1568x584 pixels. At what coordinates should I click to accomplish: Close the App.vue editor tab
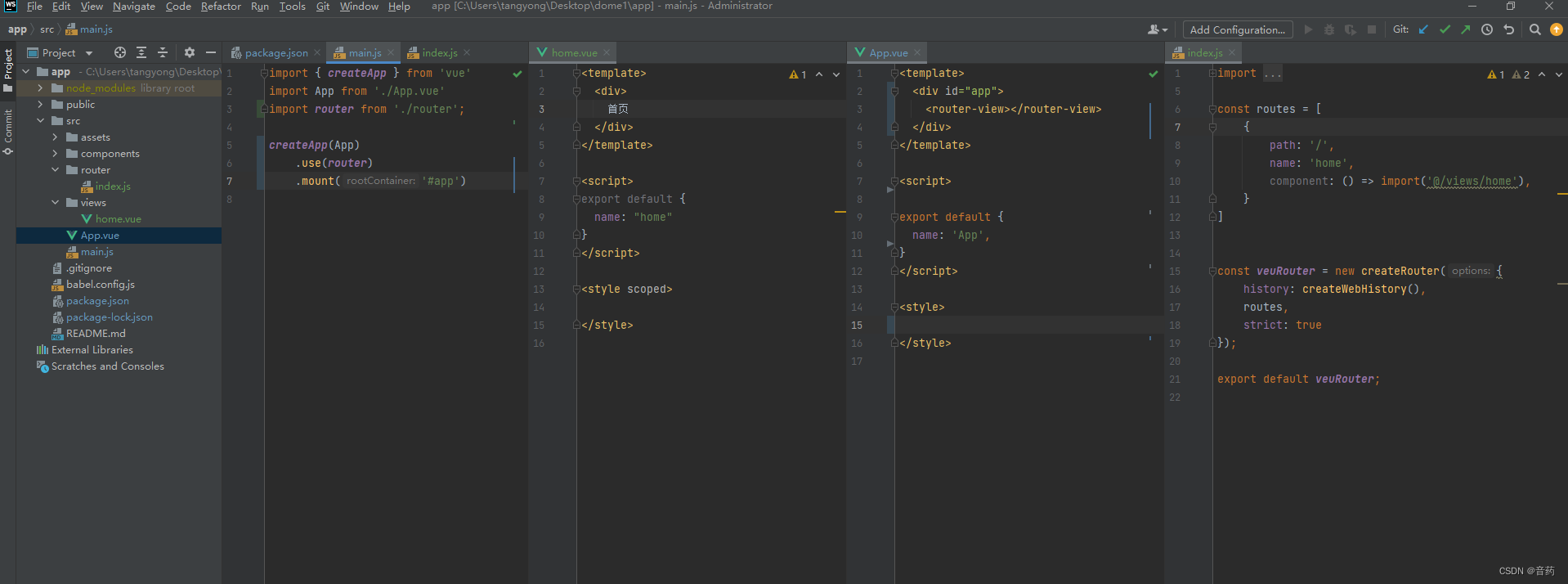(917, 52)
